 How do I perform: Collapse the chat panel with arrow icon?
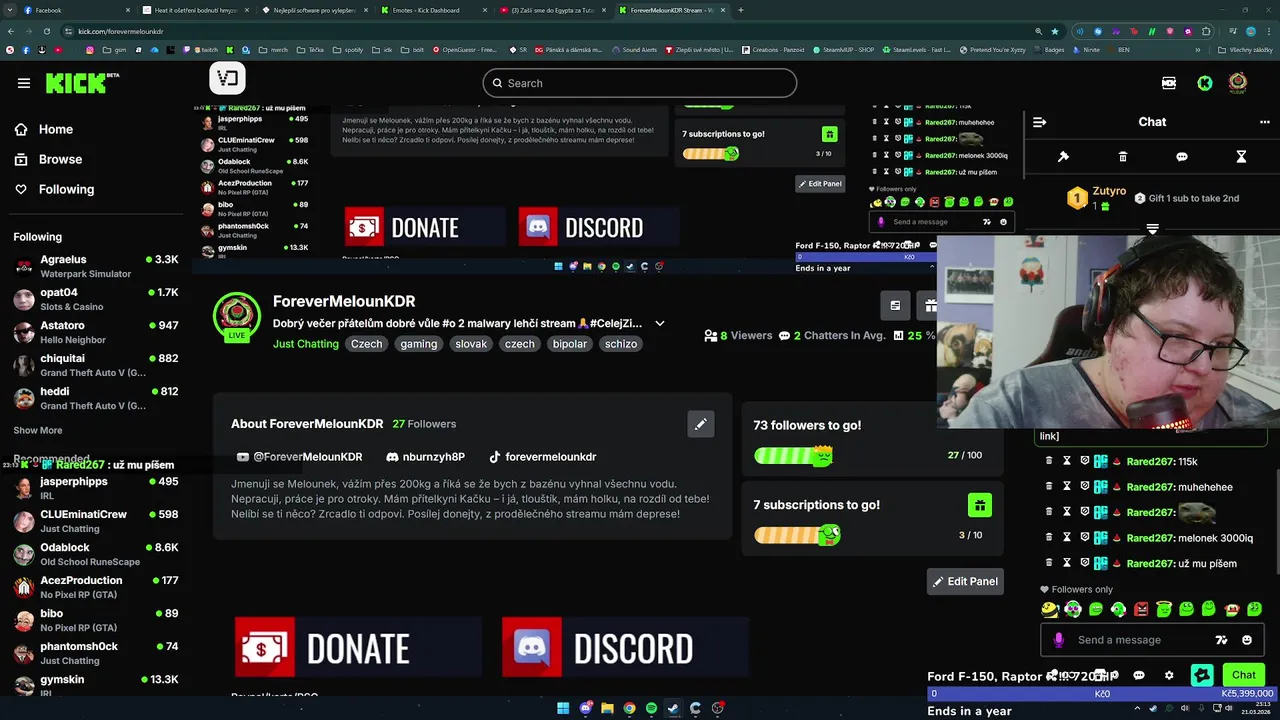tap(1039, 122)
